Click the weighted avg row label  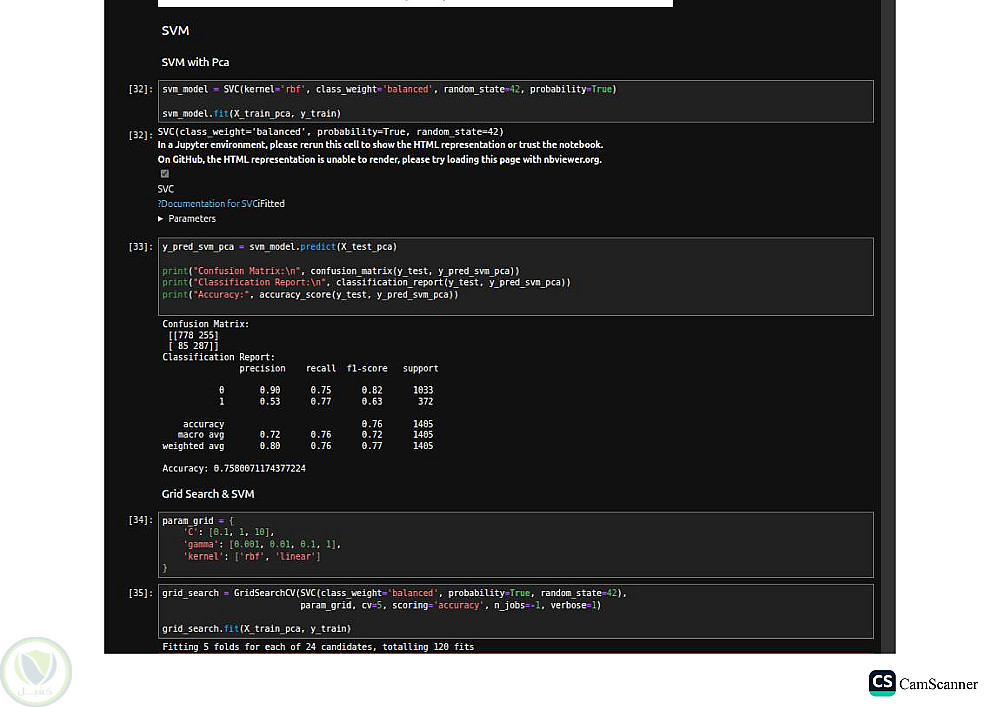[193, 446]
